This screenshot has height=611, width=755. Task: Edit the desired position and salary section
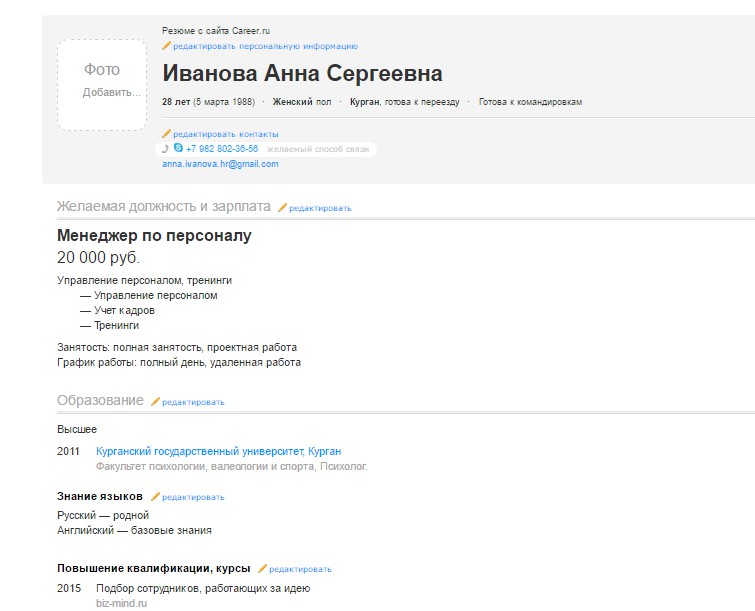coord(320,208)
